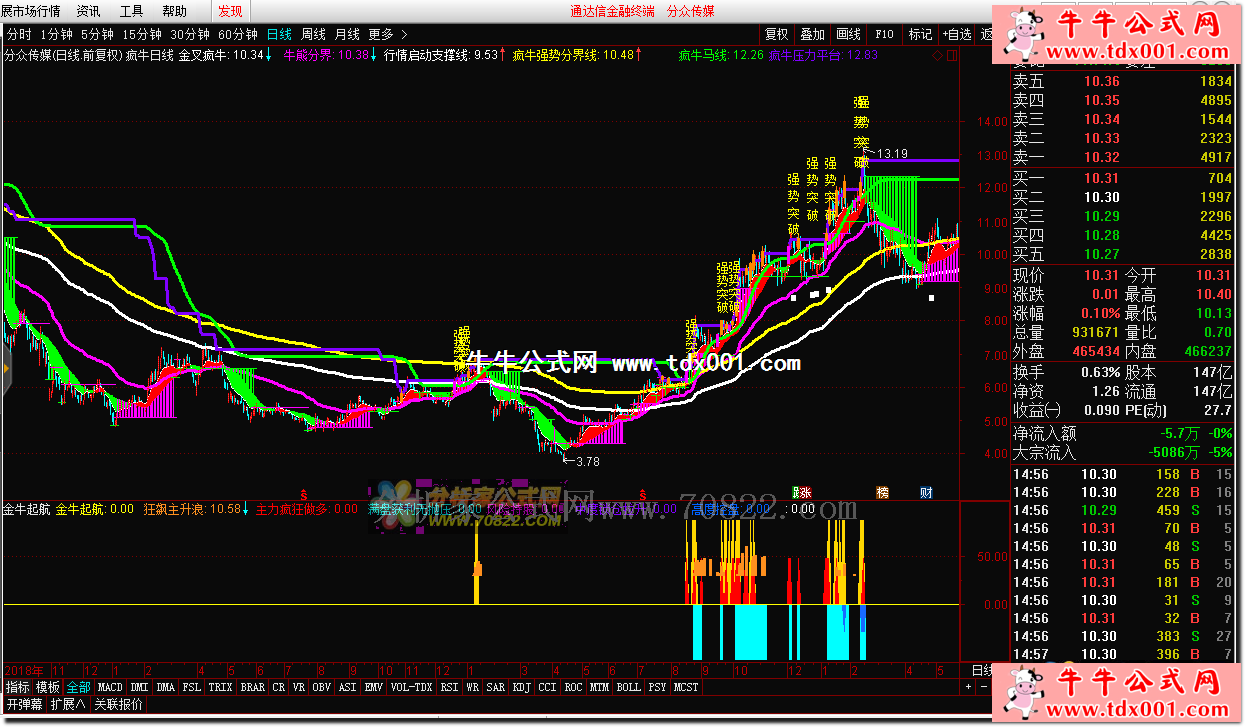Click the diamond icon at chart top-right
1246x727 pixels.
937,55
